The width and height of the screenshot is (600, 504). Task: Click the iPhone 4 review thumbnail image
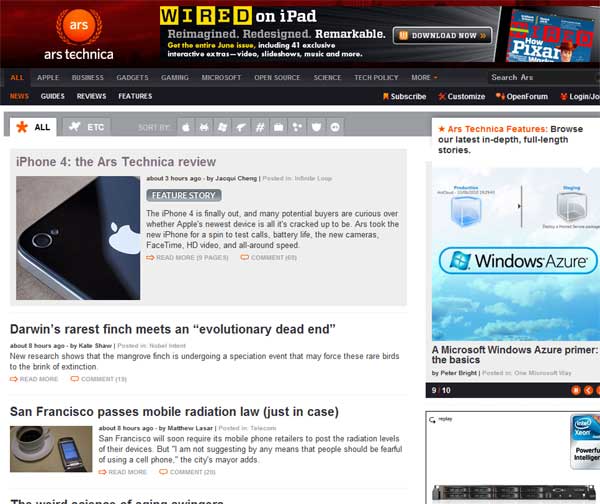click(78, 238)
